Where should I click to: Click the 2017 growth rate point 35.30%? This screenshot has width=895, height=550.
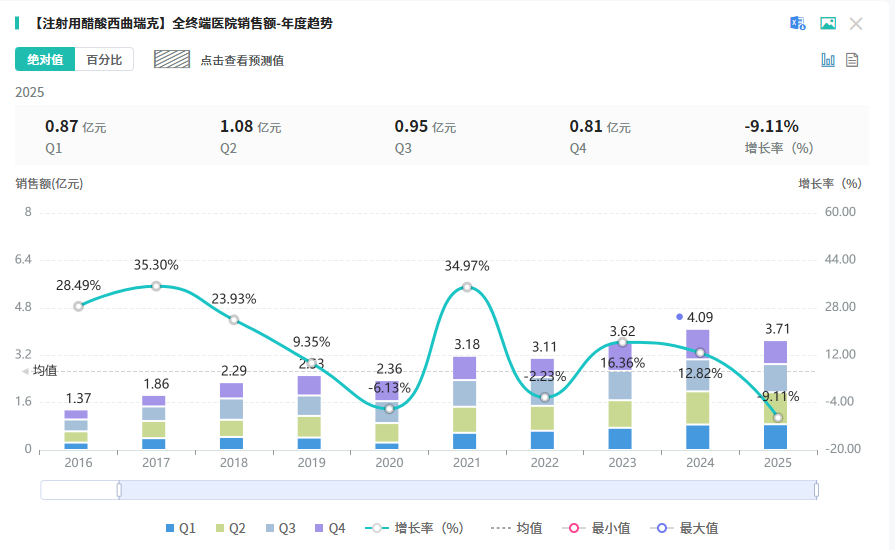(x=156, y=286)
